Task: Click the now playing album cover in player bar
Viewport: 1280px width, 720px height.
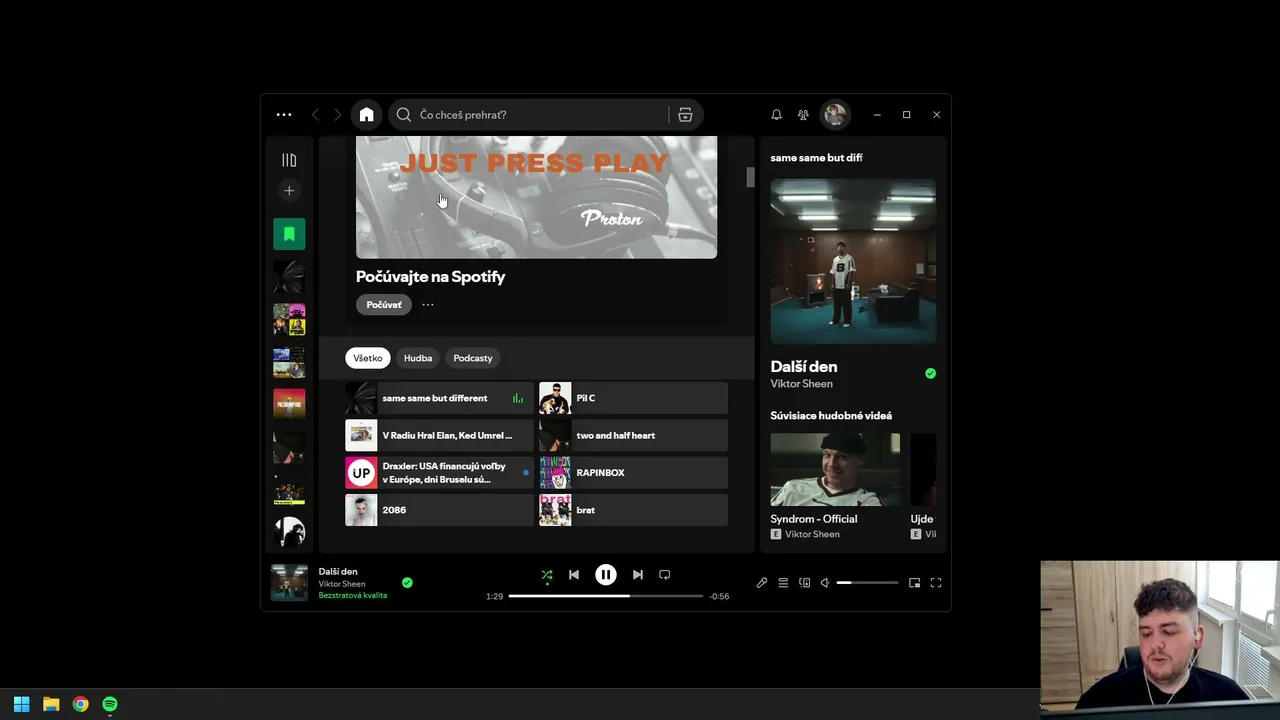Action: tap(289, 583)
